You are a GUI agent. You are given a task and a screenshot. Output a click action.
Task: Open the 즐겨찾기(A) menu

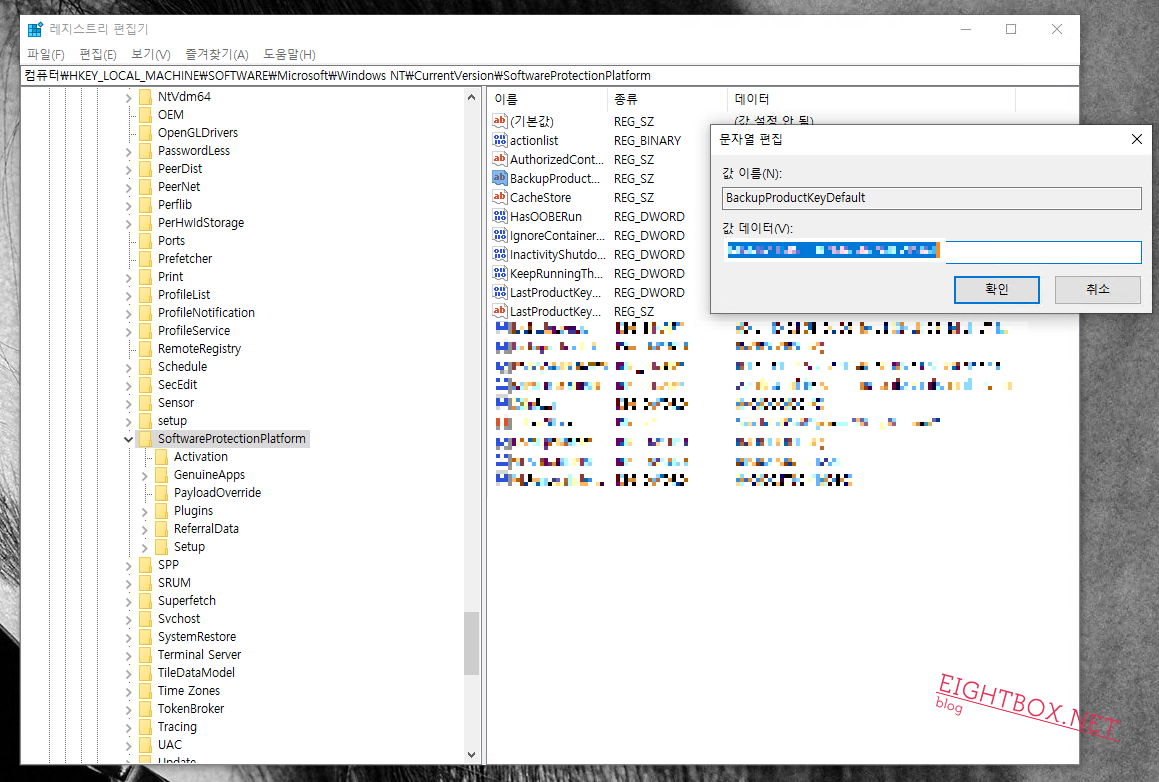pos(217,55)
